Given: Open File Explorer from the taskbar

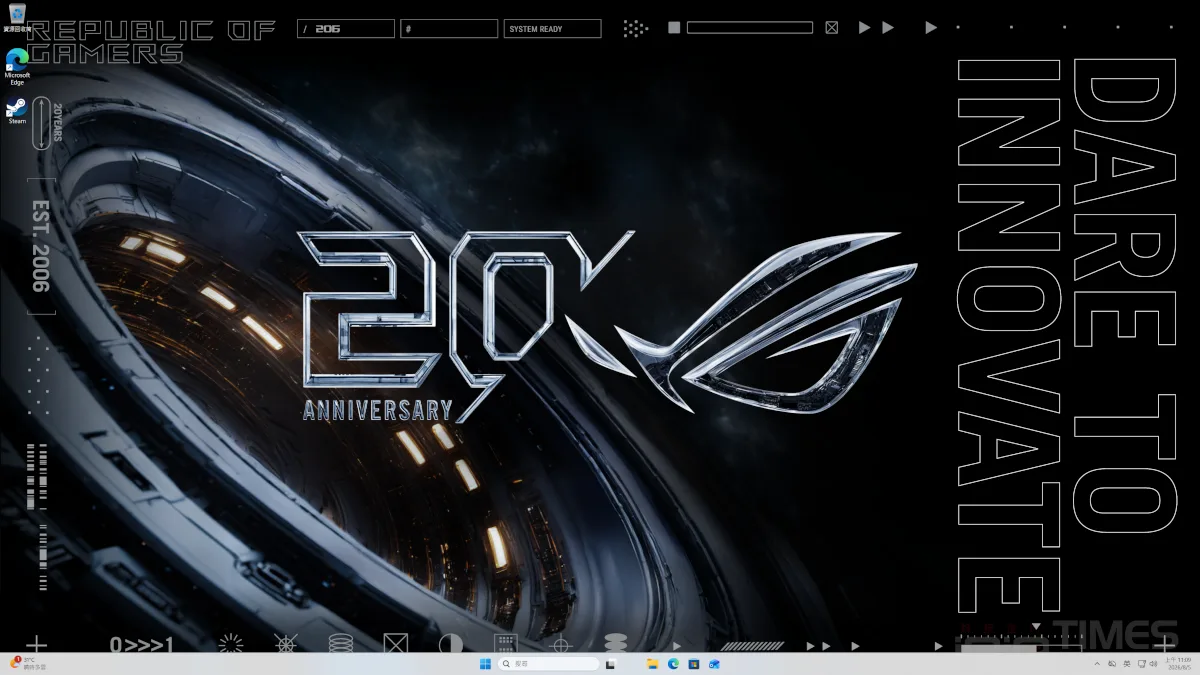Looking at the screenshot, I should (652, 664).
